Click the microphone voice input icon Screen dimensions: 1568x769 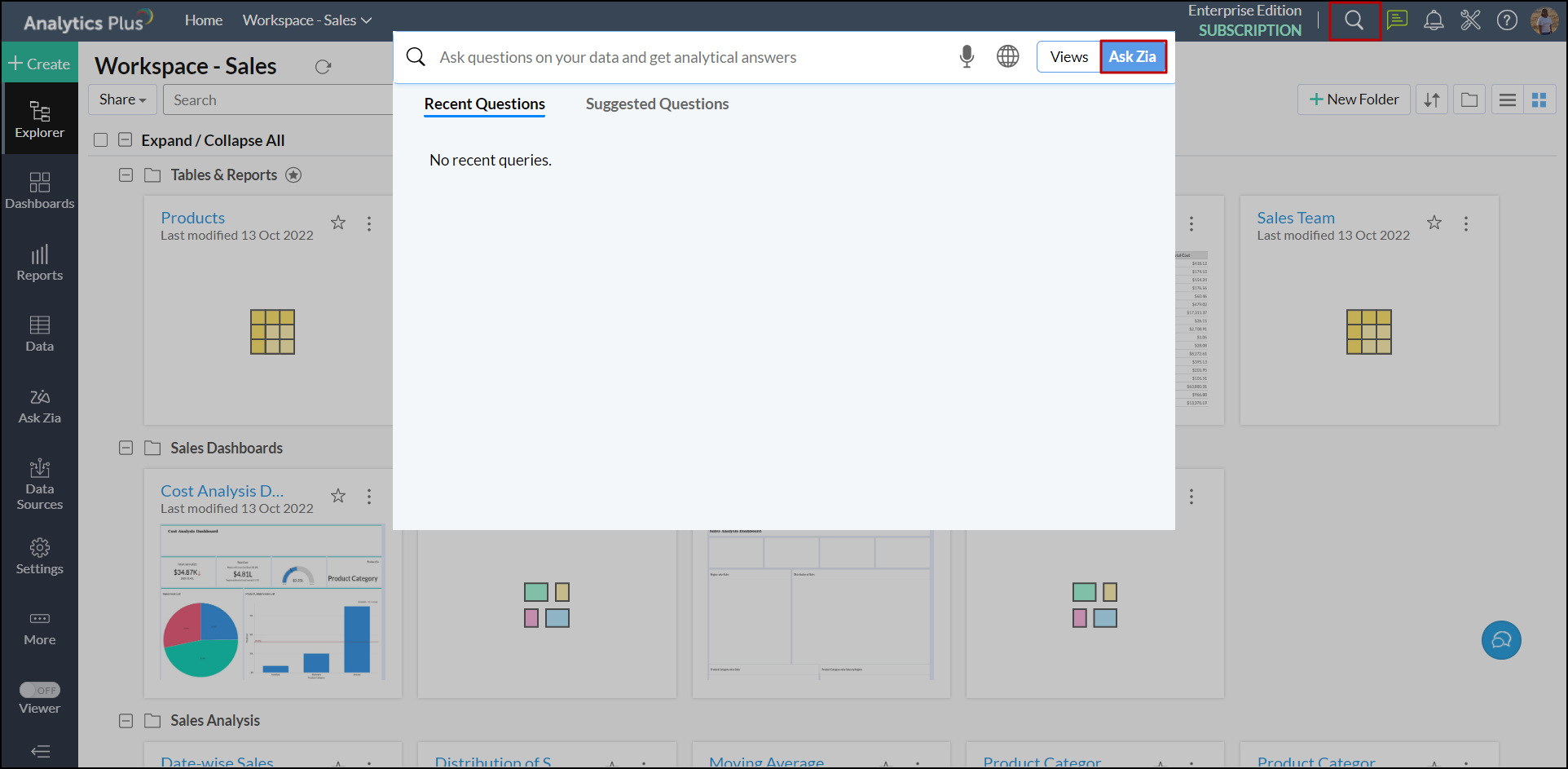[967, 56]
